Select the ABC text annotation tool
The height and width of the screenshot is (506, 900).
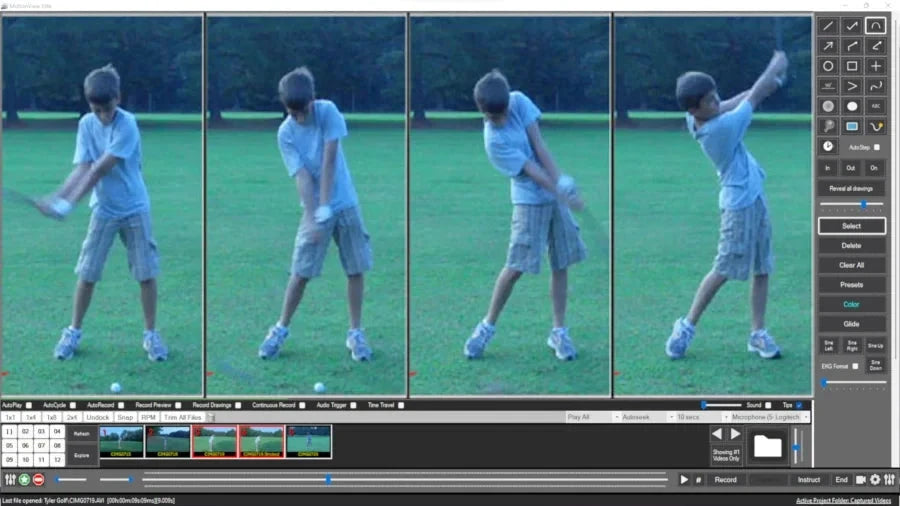coord(876,106)
